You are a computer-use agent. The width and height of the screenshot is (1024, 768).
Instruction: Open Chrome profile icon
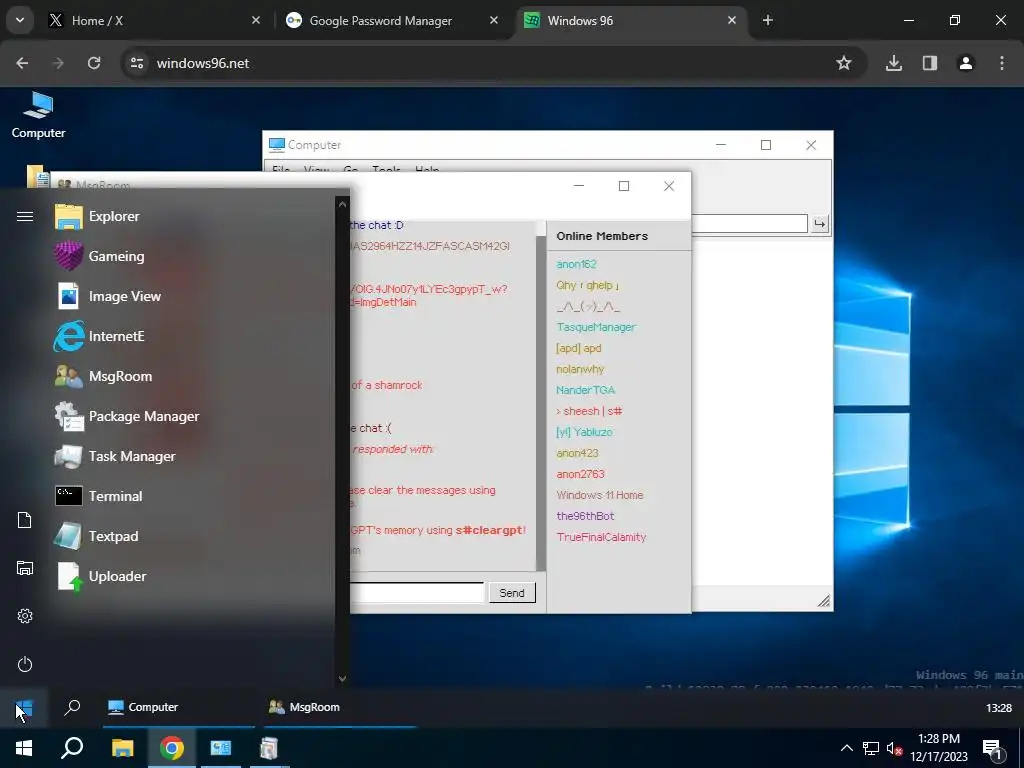[x=965, y=63]
